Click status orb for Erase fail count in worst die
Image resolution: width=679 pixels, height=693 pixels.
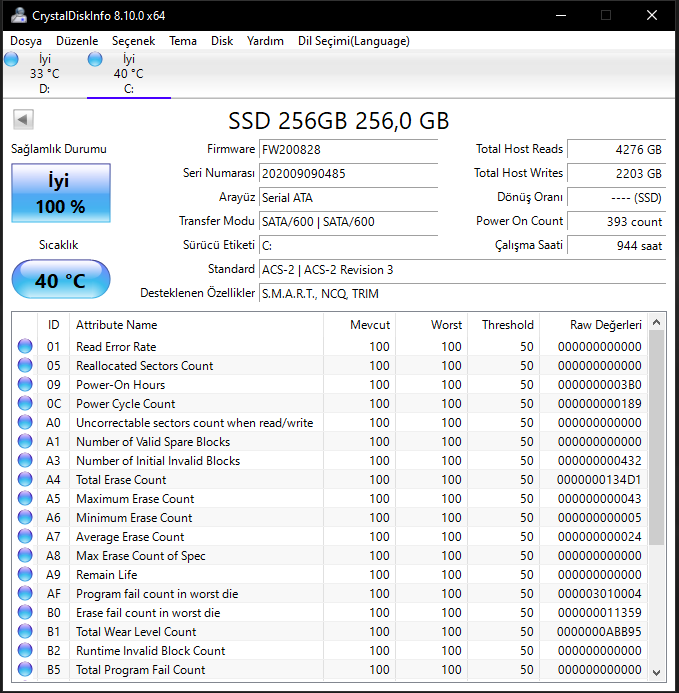(x=25, y=612)
